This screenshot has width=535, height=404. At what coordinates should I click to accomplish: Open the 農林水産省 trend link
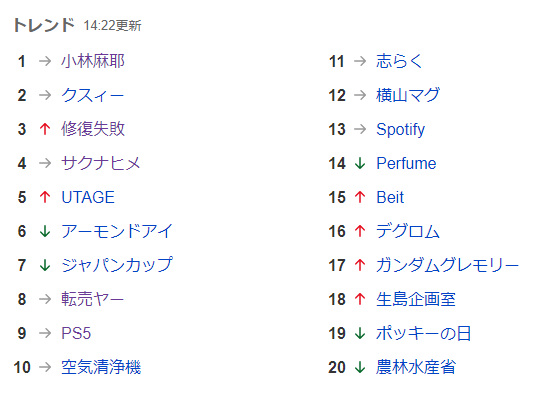pyautogui.click(x=416, y=367)
